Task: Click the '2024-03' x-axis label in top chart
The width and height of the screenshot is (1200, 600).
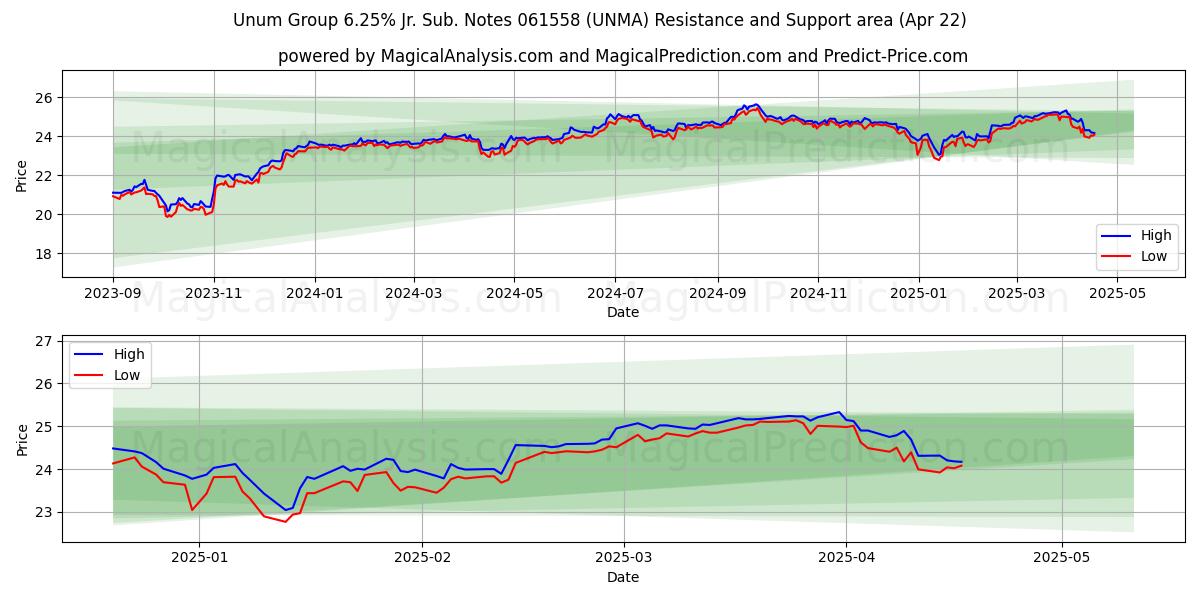Action: (414, 293)
